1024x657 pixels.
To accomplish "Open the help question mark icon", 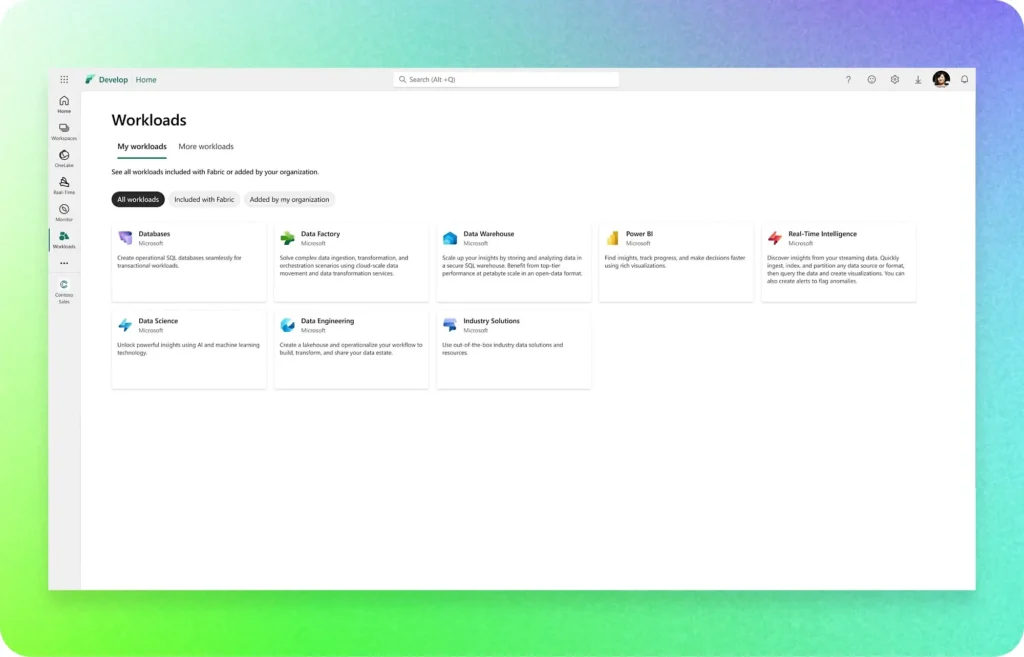I will 848,80.
